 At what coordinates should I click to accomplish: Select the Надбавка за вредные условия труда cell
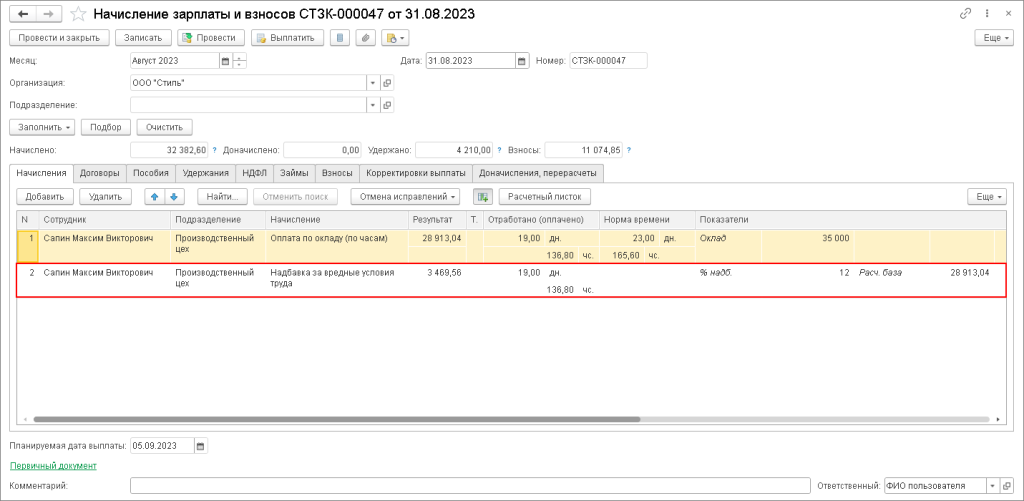click(336, 279)
